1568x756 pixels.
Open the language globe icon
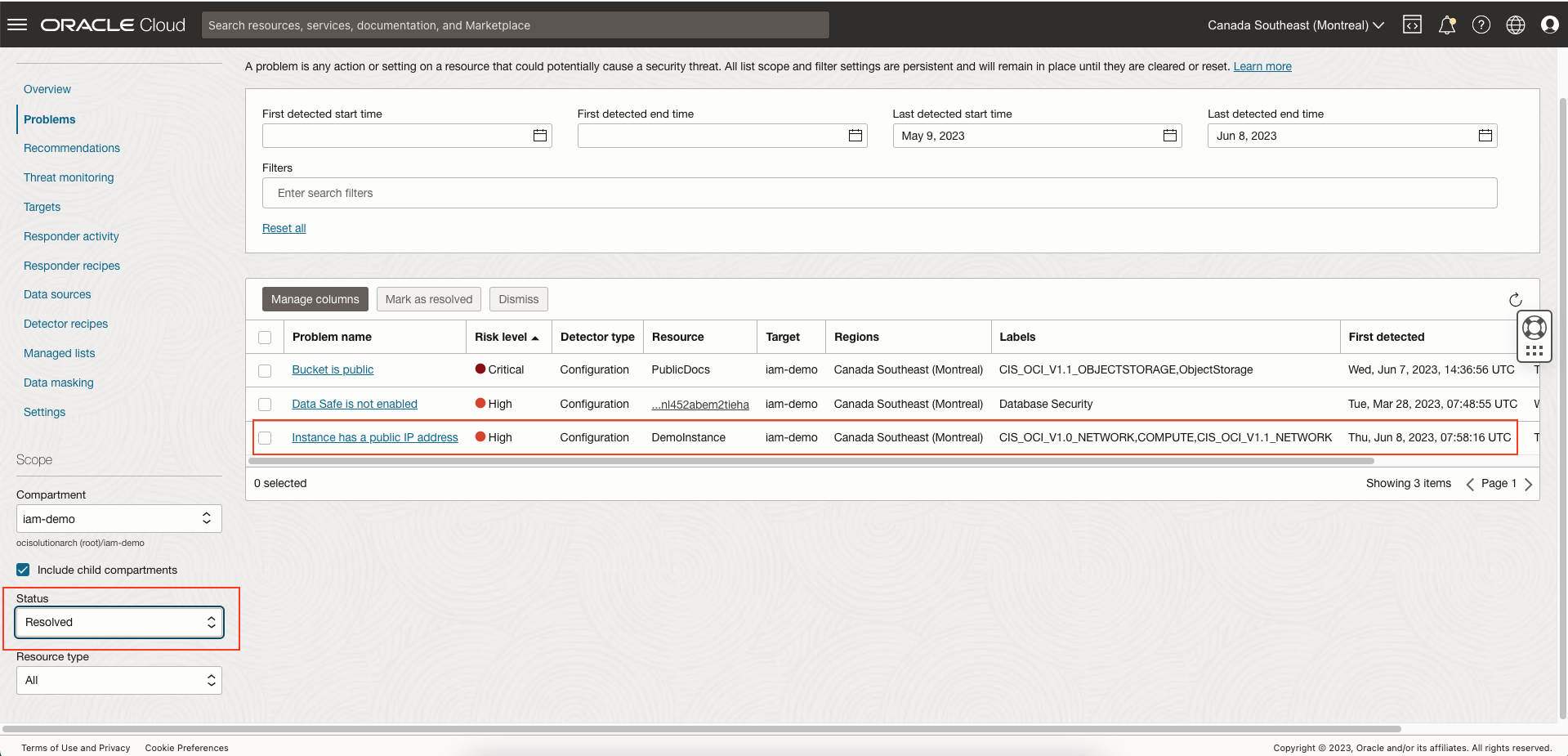pos(1516,25)
